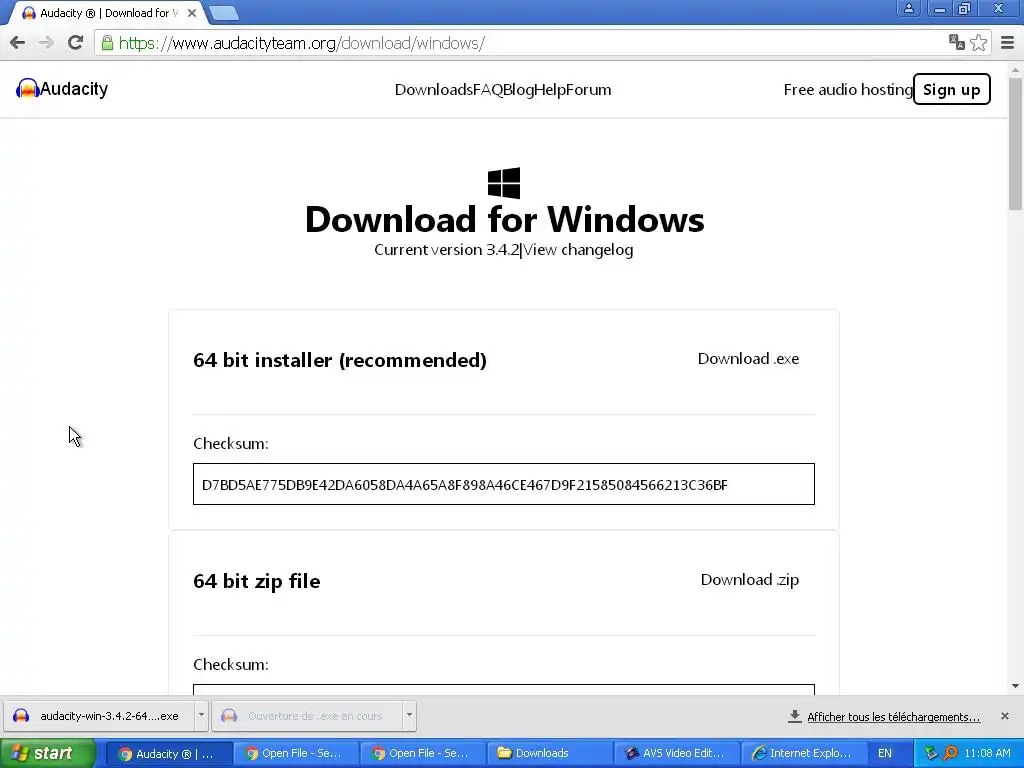1024x768 pixels.
Task: Switch to AVS Video Editor taskbar button
Action: (x=677, y=754)
